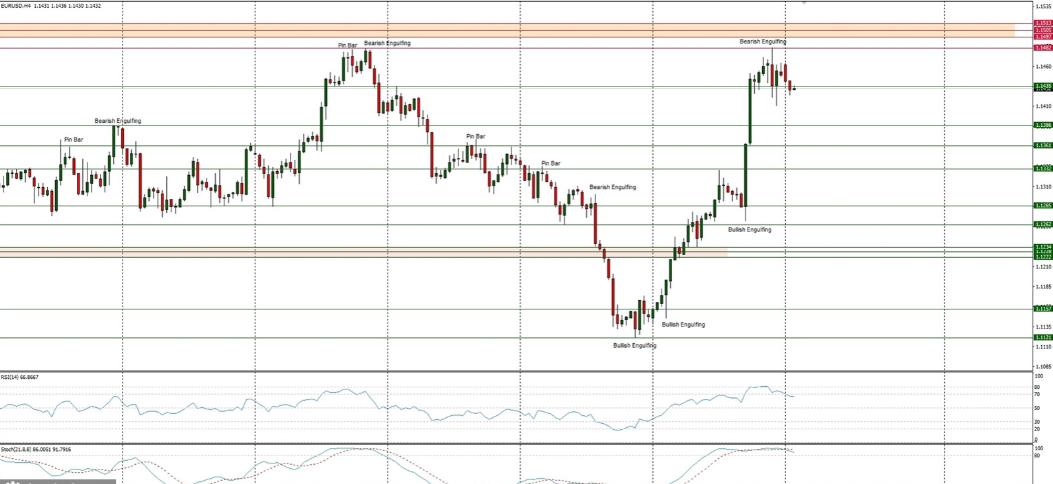Viewport: 1053px width, 484px height.
Task: Click the most recent candlestick on the chart
Action: point(793,89)
